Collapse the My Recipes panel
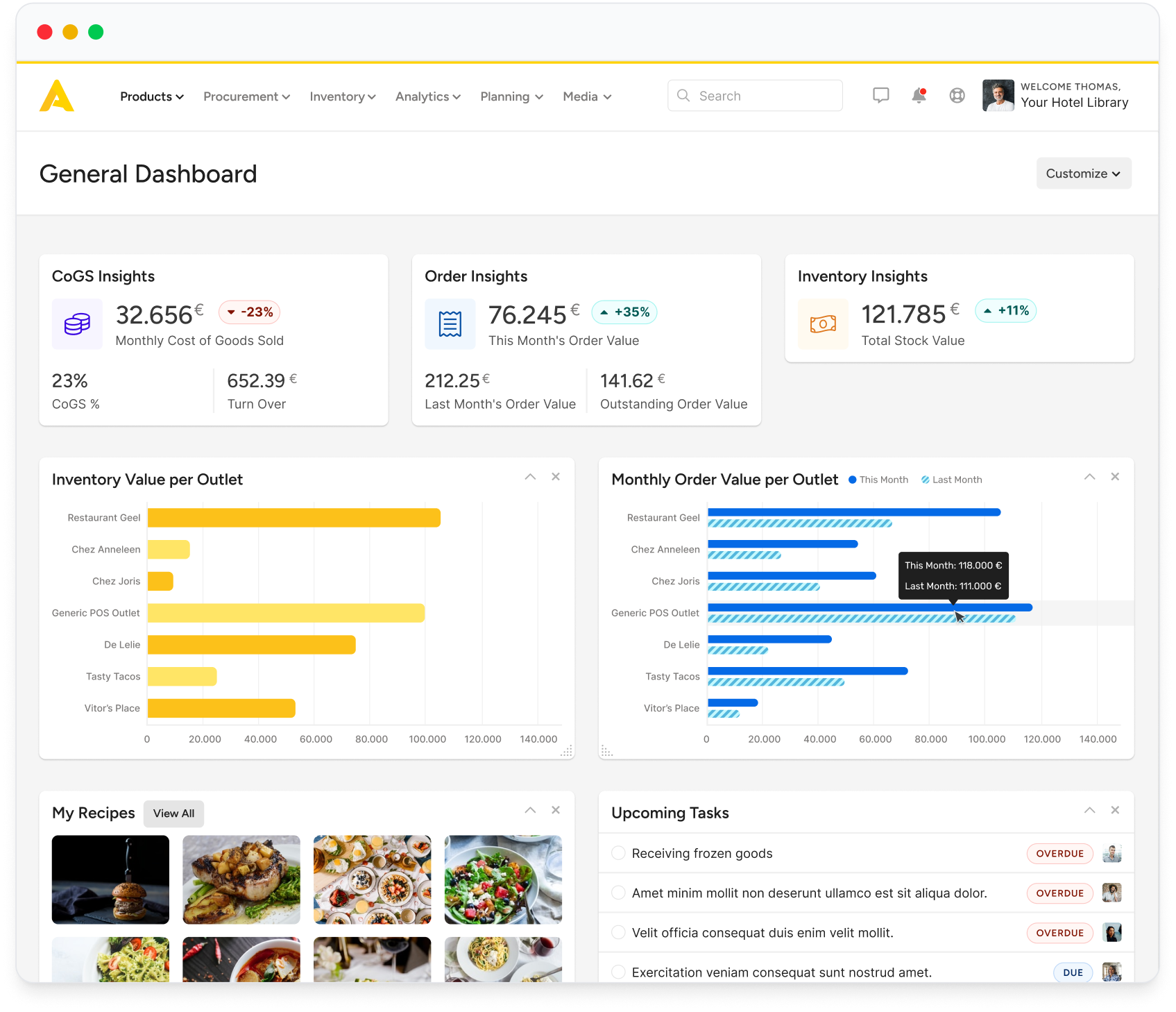Image resolution: width=1176 pixels, height=1012 pixels. (x=530, y=810)
